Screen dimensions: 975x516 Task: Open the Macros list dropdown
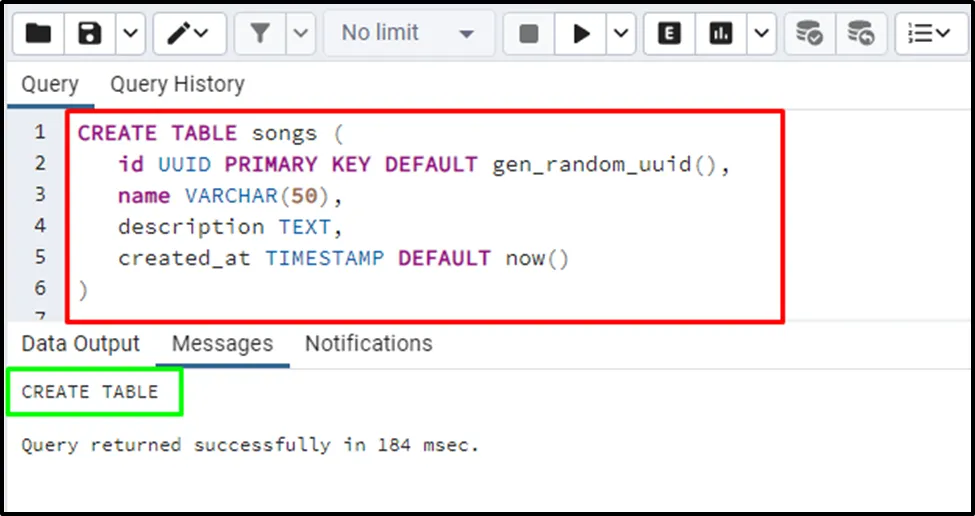(930, 34)
